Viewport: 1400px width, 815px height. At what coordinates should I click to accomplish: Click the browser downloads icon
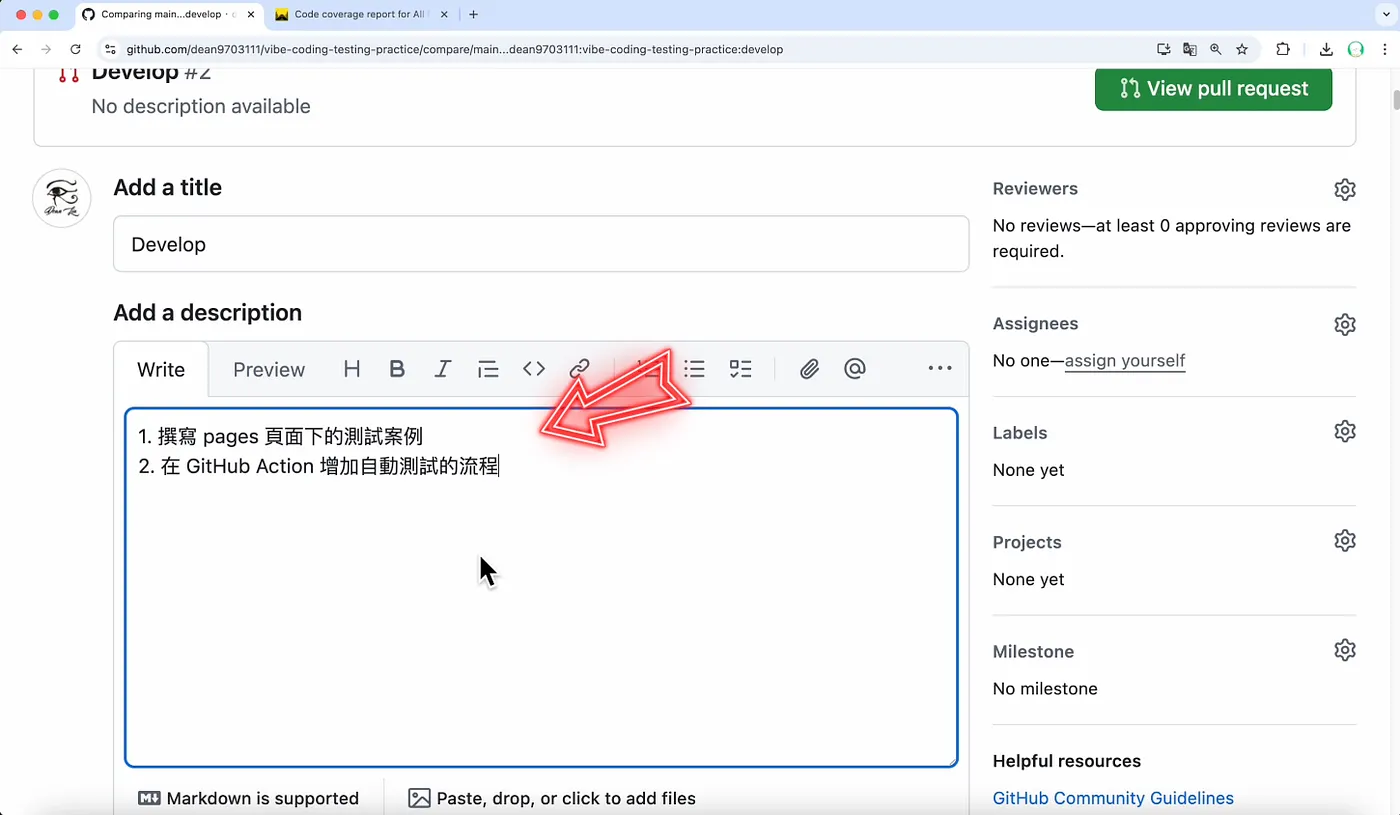[1326, 49]
